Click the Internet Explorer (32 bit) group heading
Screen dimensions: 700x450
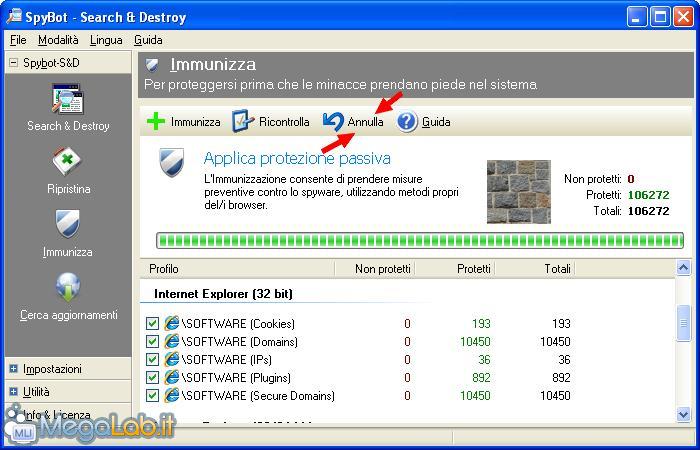click(223, 294)
